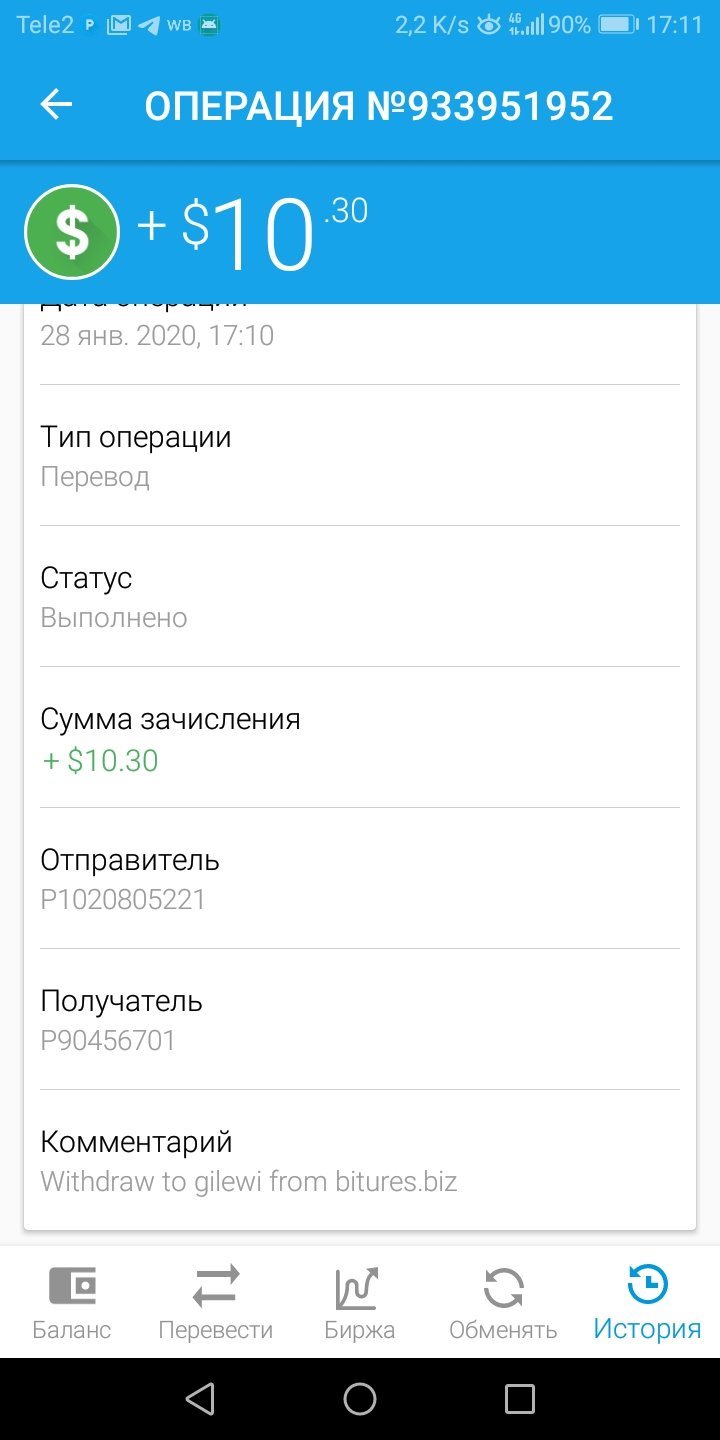Tap Android home circle button

[360, 1398]
